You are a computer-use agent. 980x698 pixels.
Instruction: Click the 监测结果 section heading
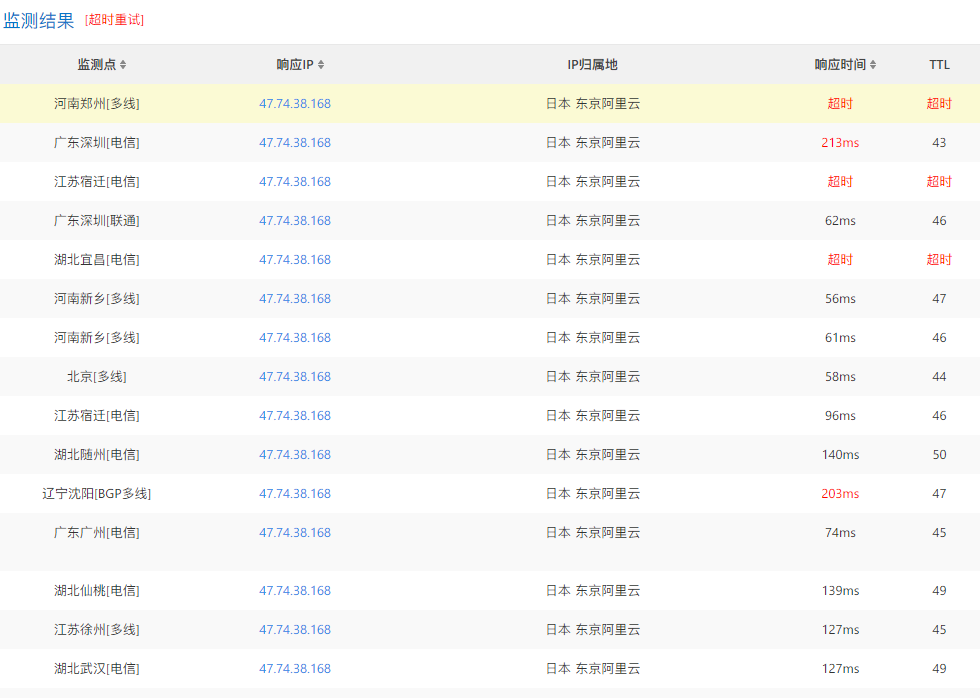pyautogui.click(x=39, y=20)
